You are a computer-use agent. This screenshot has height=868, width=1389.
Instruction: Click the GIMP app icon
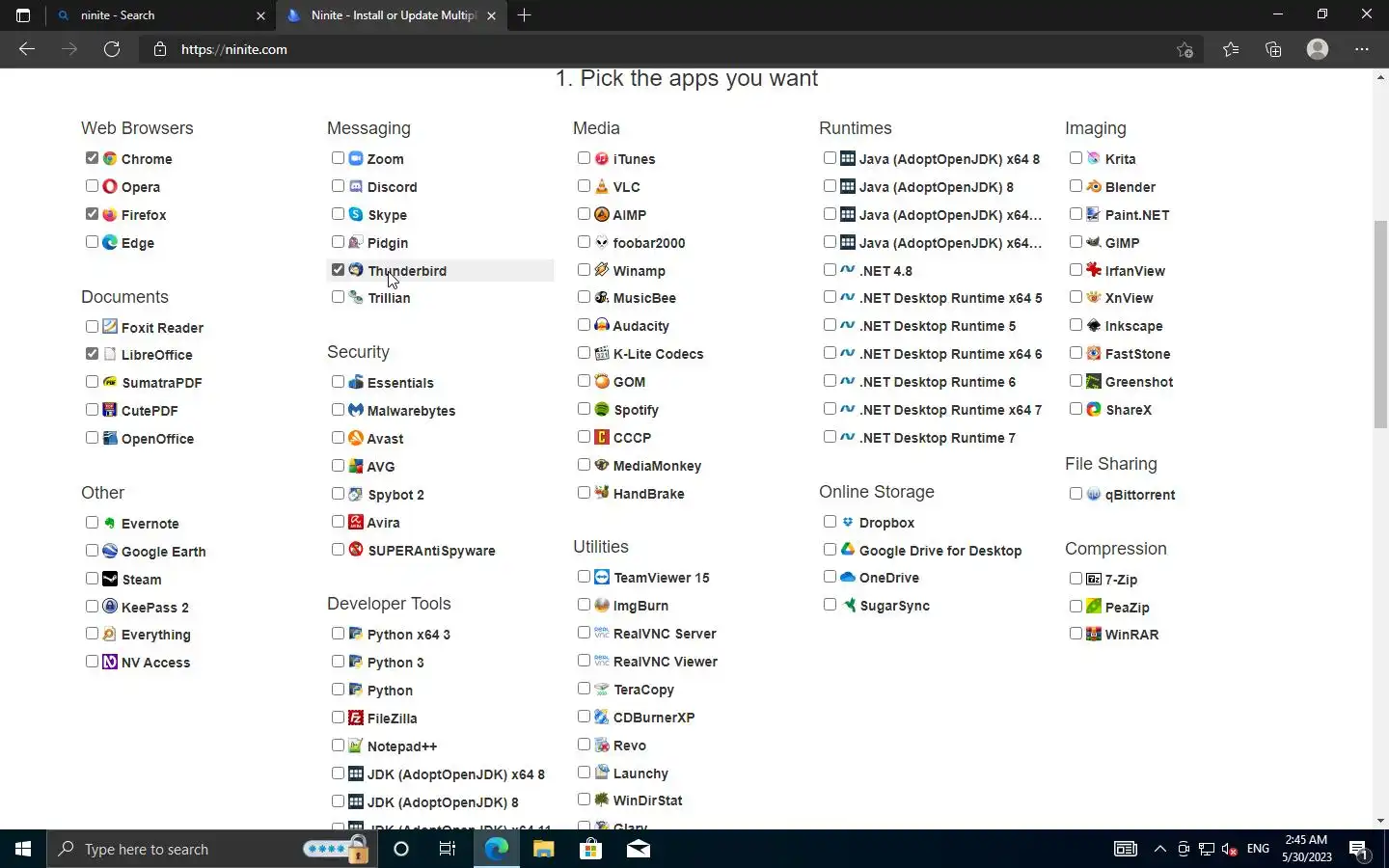click(1094, 242)
